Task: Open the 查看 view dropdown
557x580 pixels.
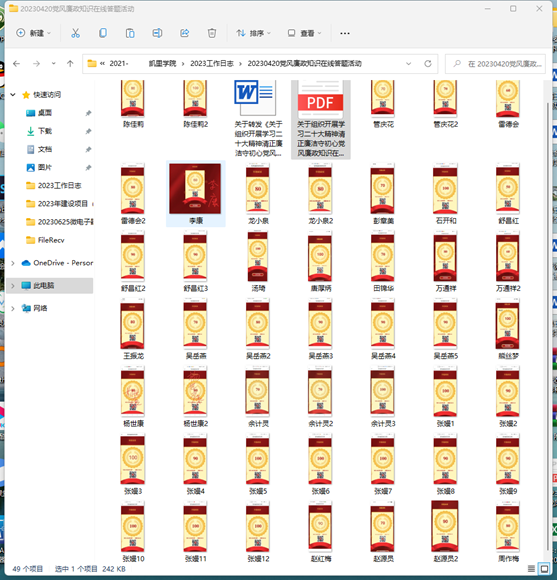Action: (x=304, y=33)
